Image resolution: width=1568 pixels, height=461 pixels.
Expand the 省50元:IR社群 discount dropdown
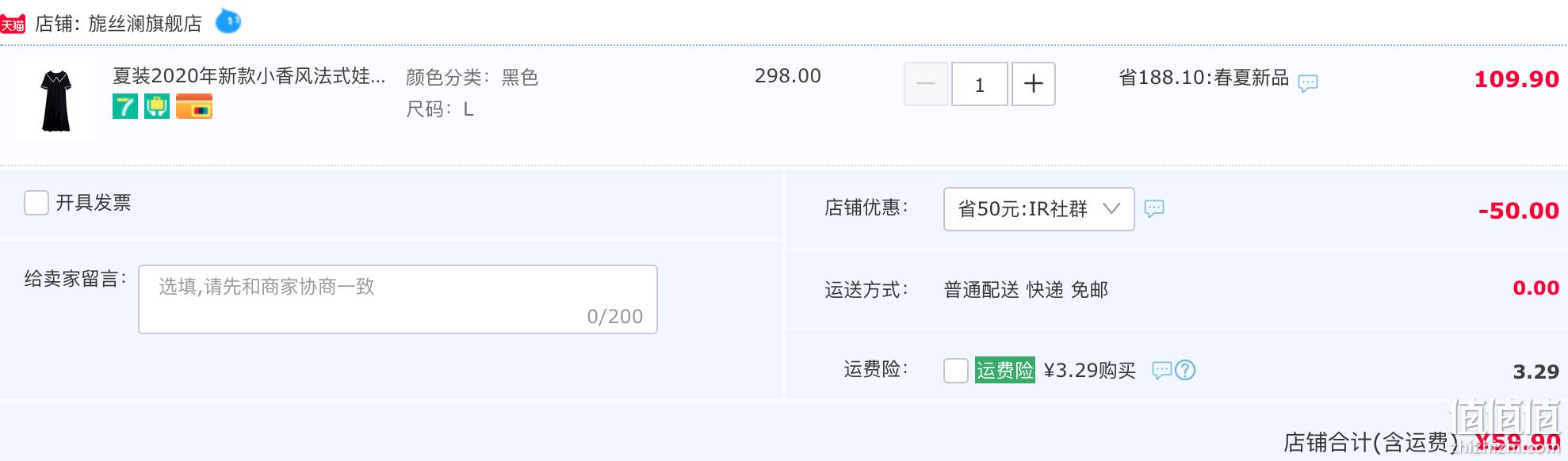pos(1038,209)
